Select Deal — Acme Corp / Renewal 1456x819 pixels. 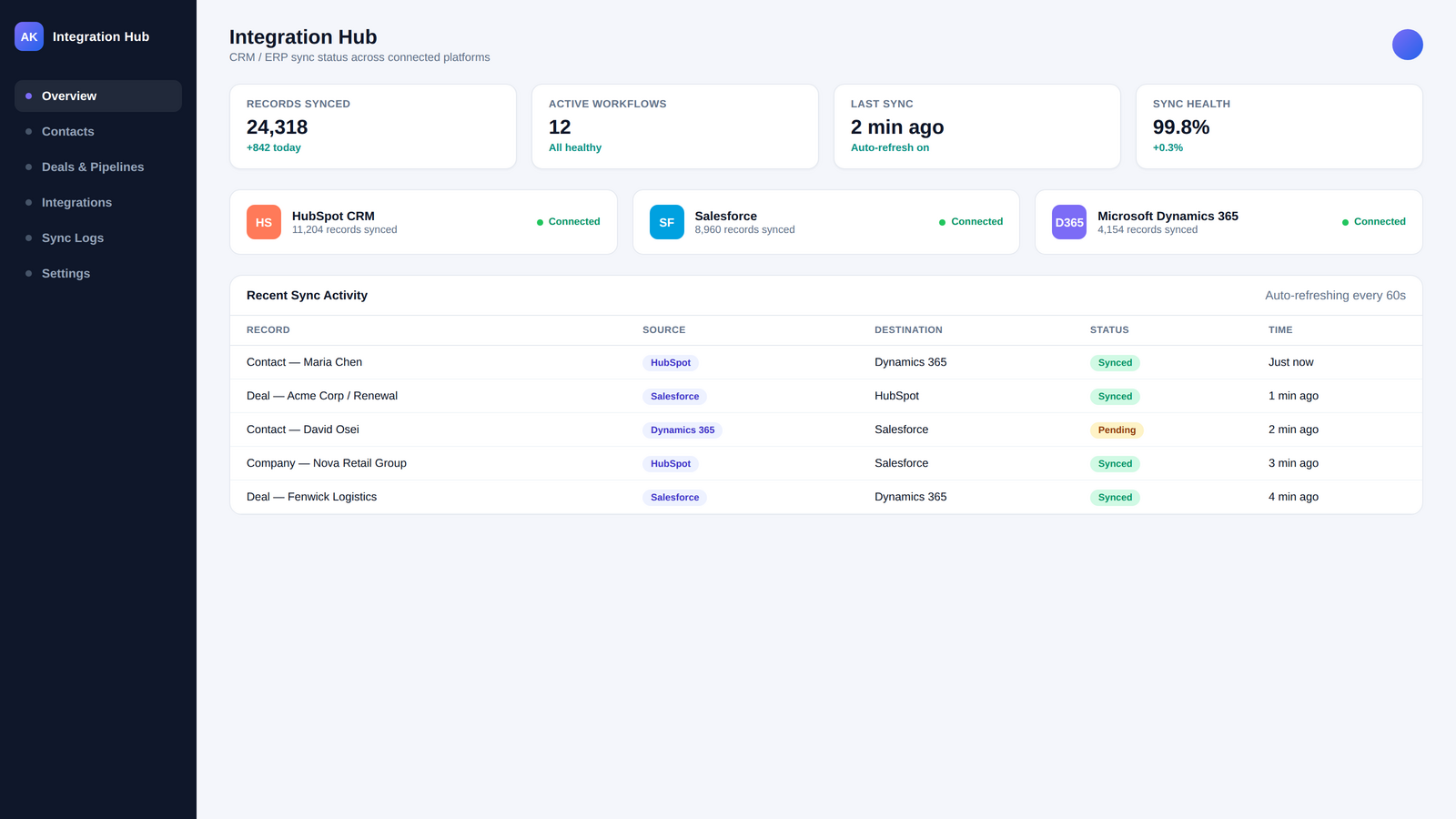click(322, 396)
